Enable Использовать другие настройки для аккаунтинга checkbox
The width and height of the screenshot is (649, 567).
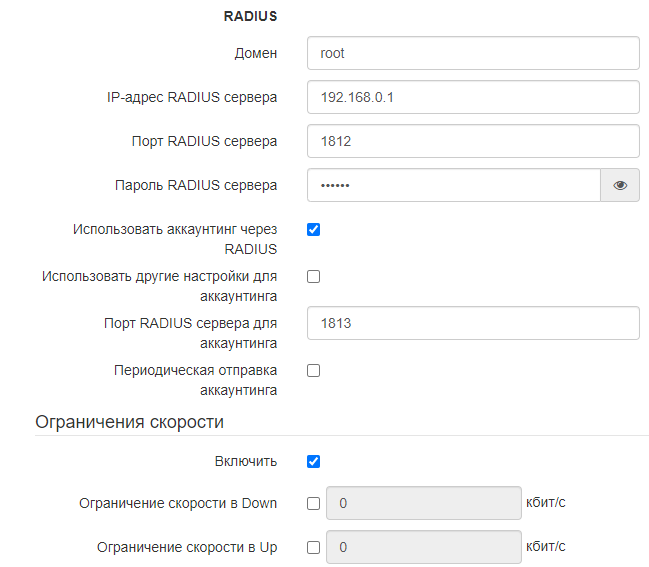click(x=313, y=276)
